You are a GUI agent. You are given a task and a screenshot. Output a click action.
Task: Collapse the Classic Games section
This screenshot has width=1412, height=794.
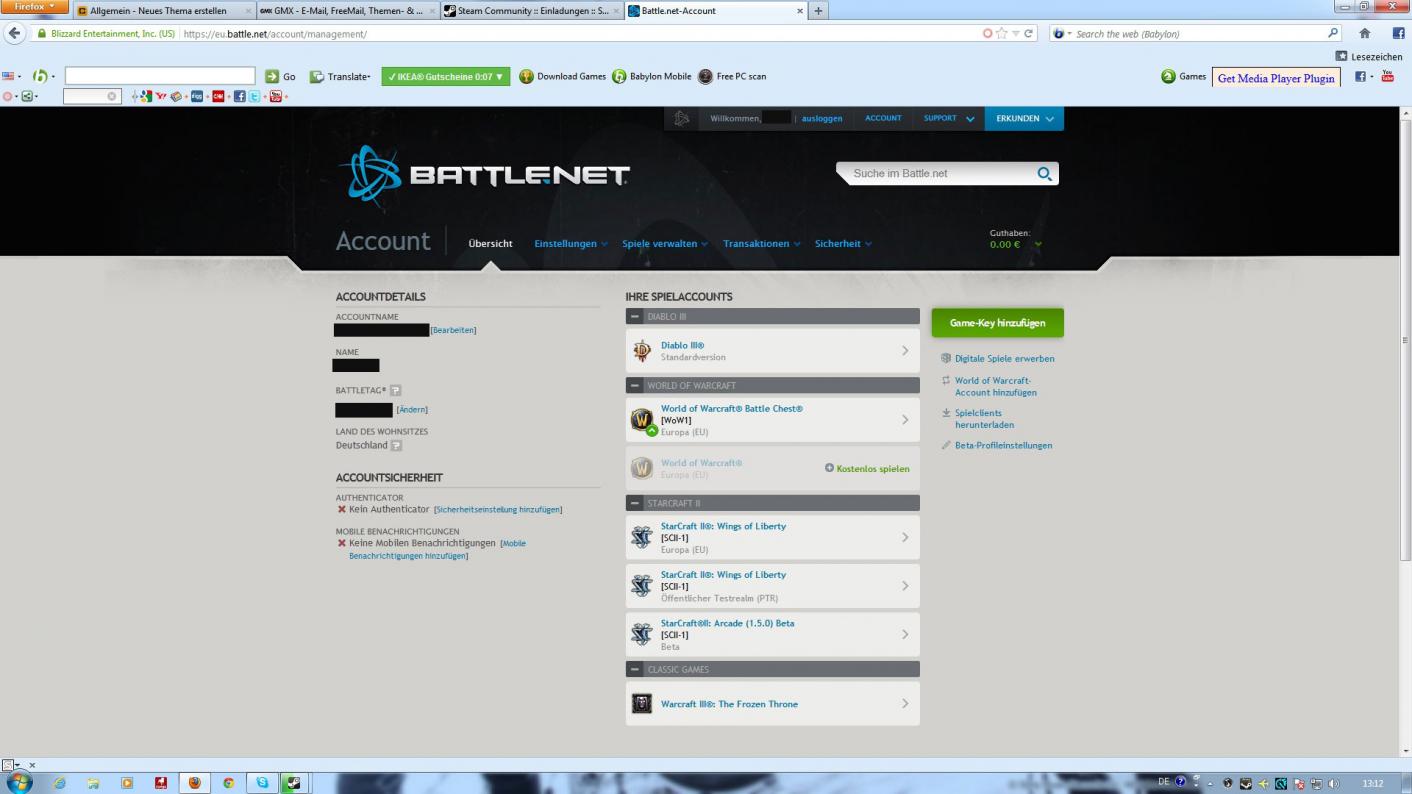635,670
